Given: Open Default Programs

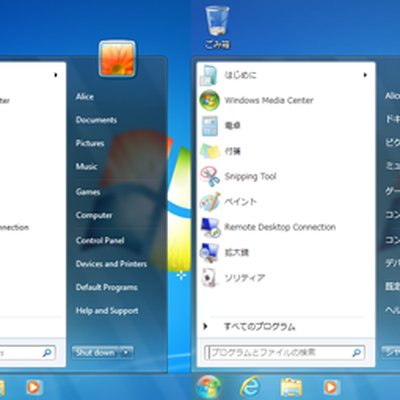Looking at the screenshot, I should 107,287.
